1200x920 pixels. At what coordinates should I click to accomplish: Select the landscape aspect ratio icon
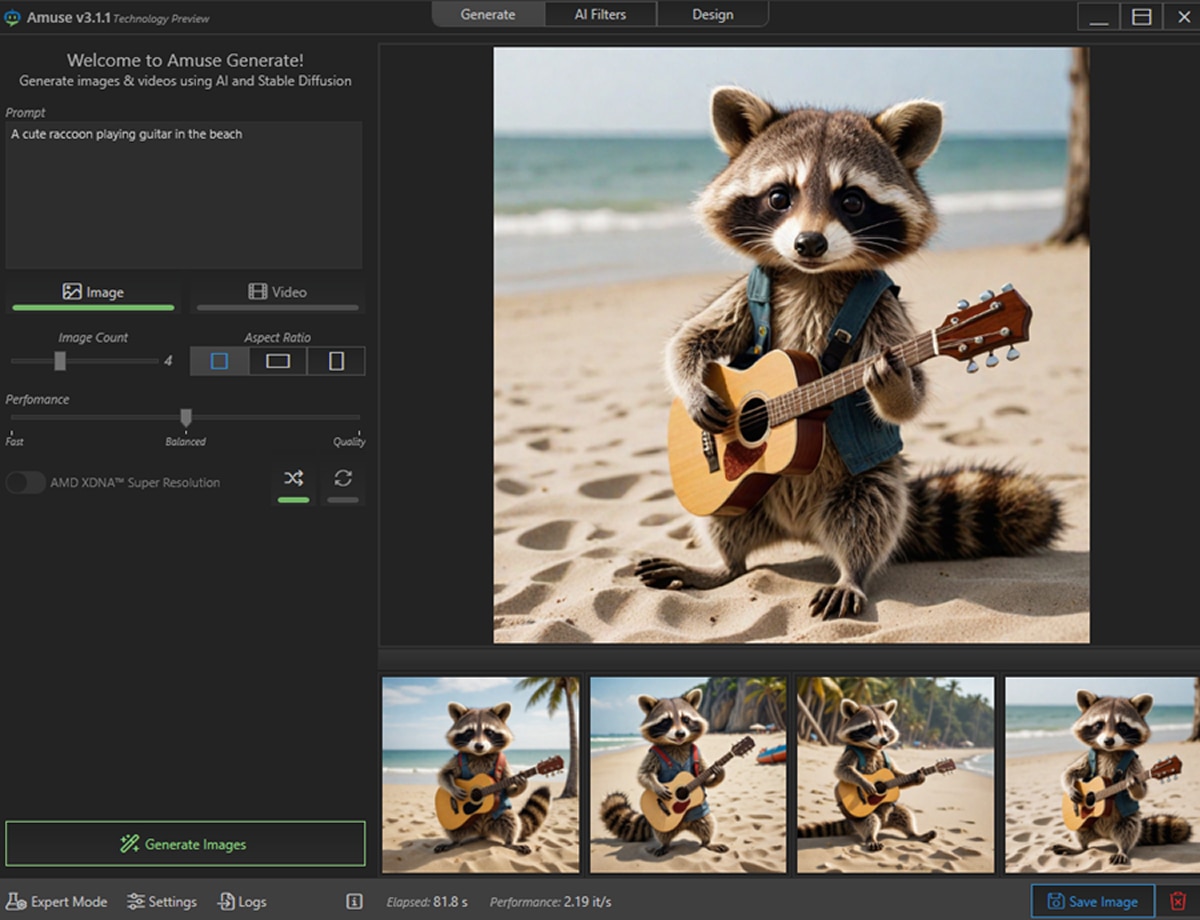point(278,361)
